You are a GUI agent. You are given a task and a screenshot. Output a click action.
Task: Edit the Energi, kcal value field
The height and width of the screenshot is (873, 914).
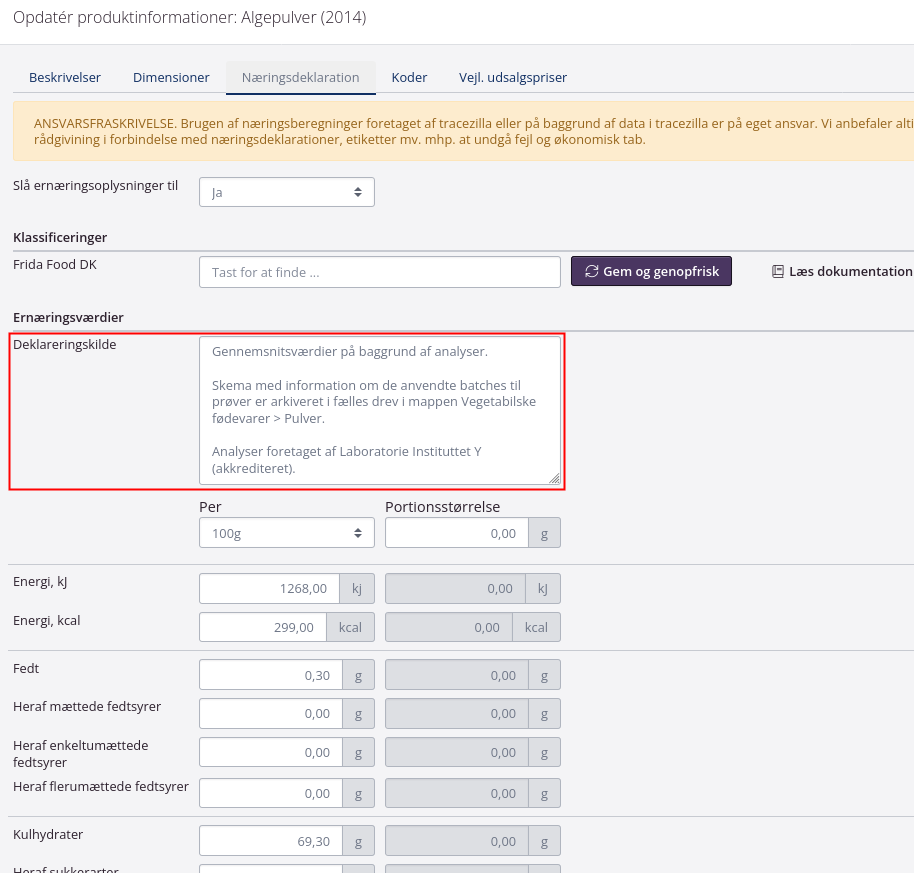[269, 627]
